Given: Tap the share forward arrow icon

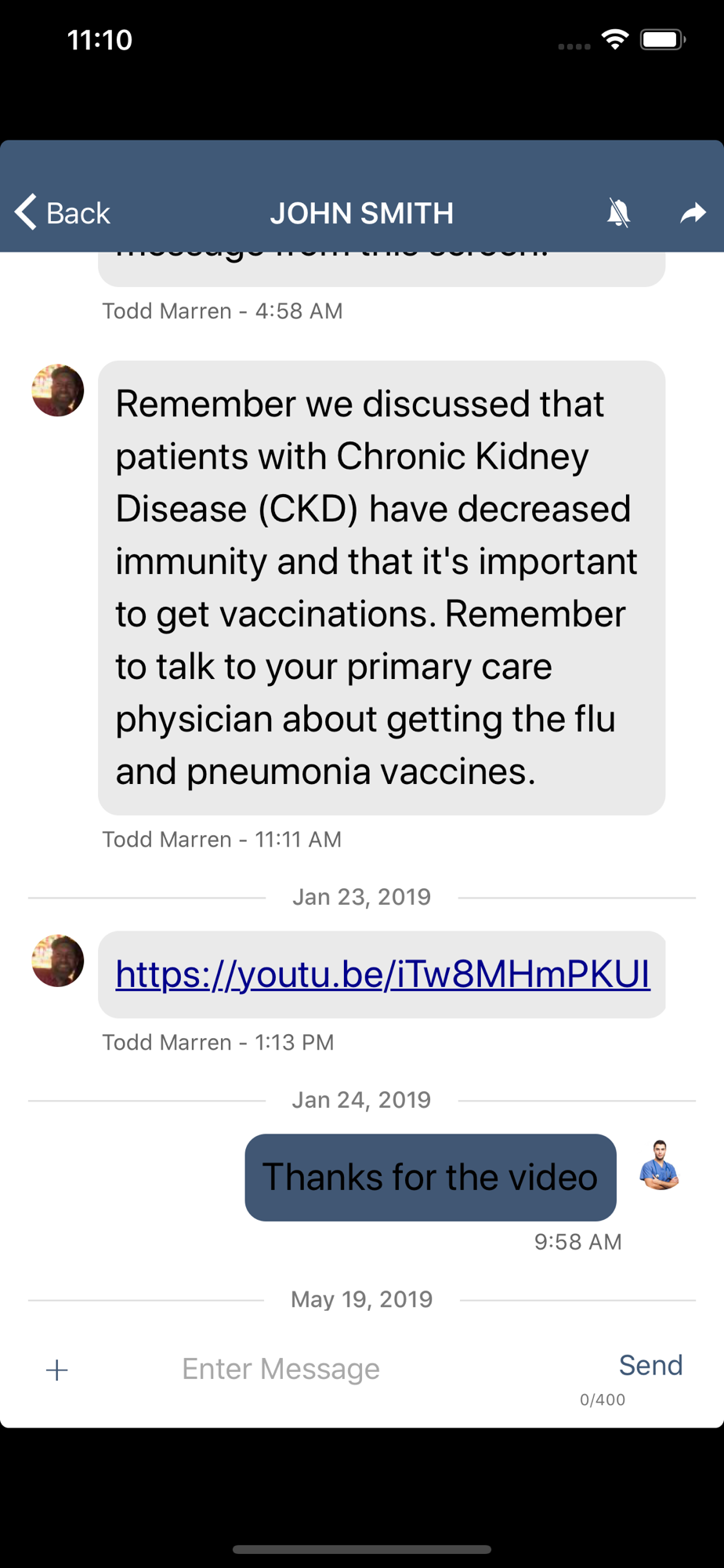Looking at the screenshot, I should (693, 212).
